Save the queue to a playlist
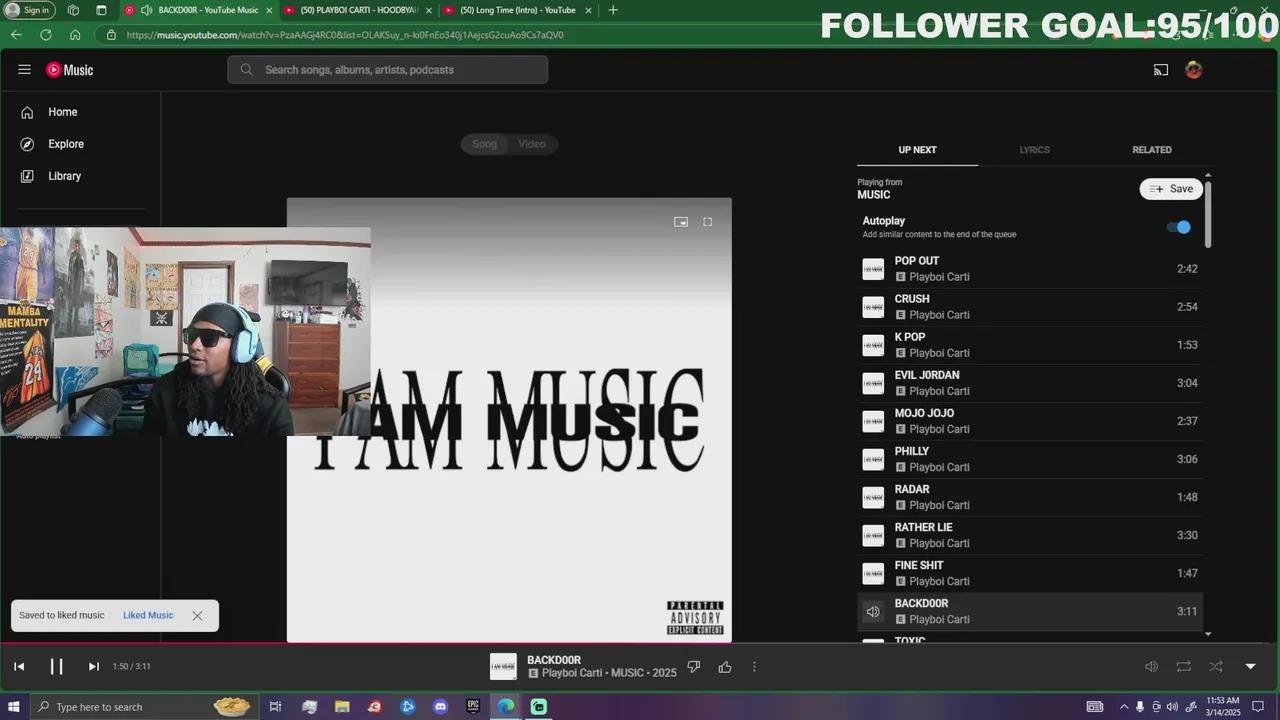Viewport: 1280px width, 720px height. (x=1171, y=189)
